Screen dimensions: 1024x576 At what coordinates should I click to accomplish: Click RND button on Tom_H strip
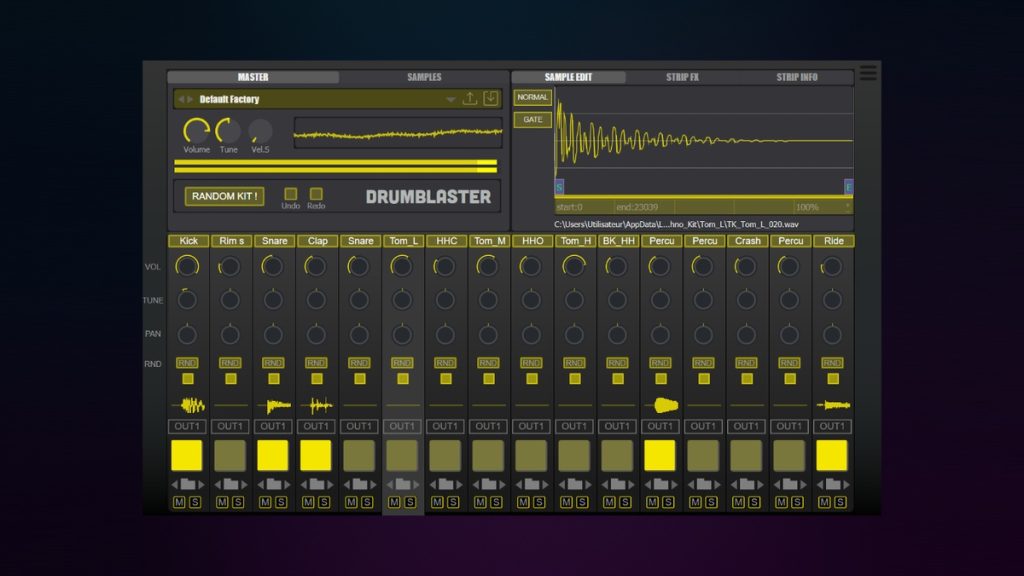click(x=574, y=362)
